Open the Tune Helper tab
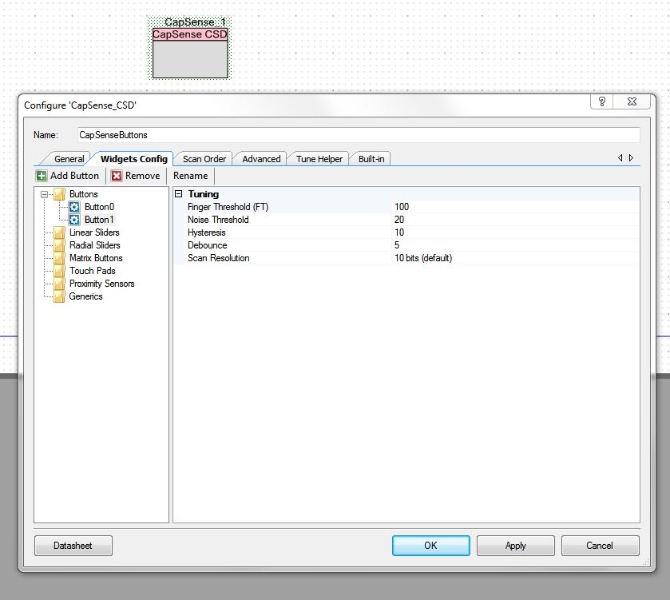Viewport: 670px width, 600px height. (319, 159)
